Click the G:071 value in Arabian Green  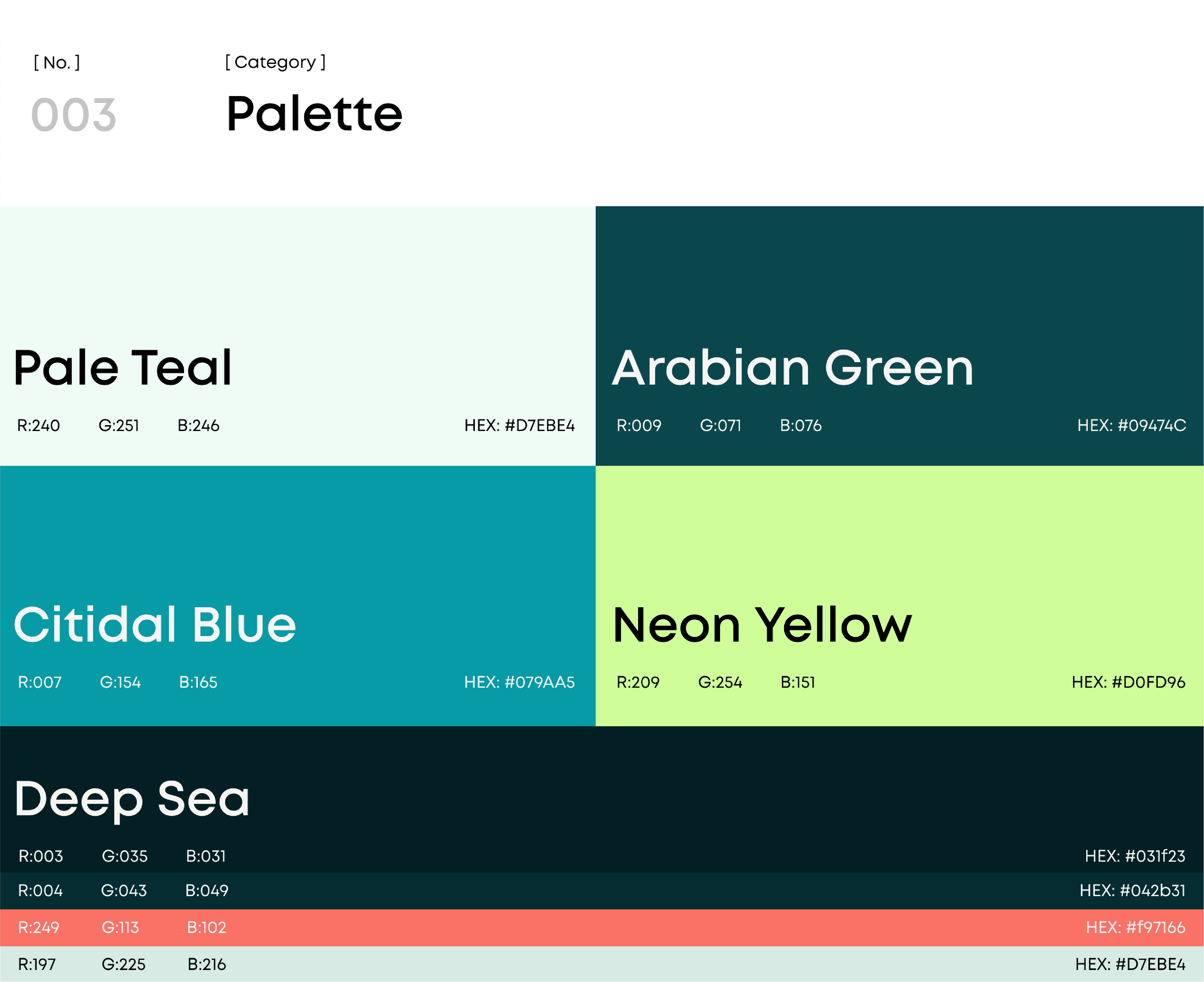click(720, 425)
